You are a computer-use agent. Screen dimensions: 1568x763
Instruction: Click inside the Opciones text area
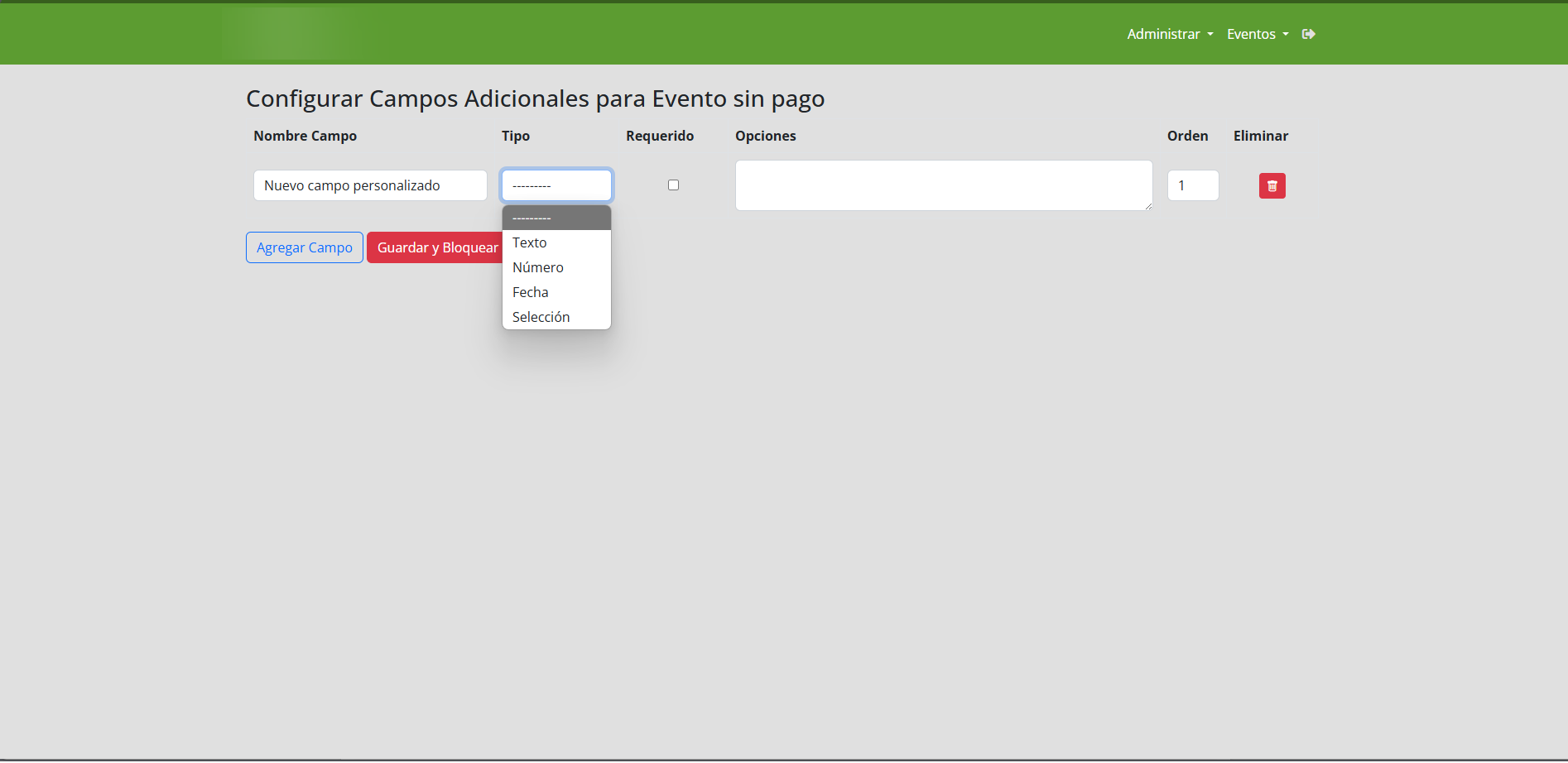[943, 185]
